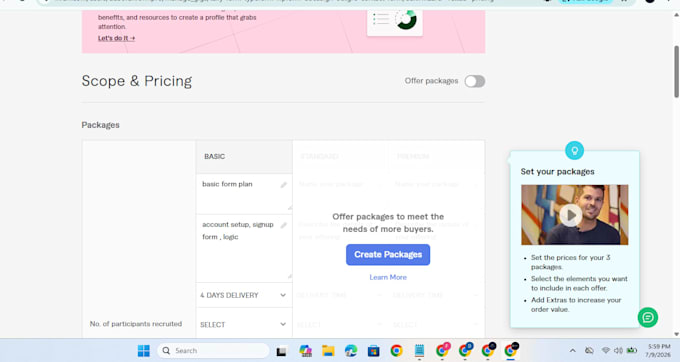This screenshot has height=362, width=680.
Task: Select the BASIC package column header
Action: [244, 157]
